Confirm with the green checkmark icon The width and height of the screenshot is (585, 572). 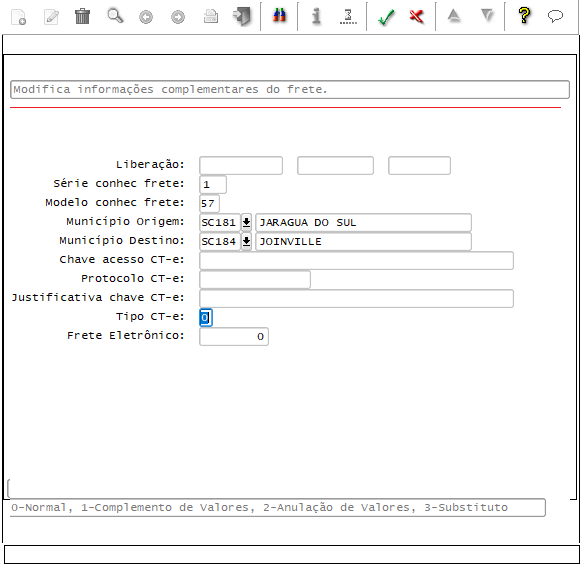click(386, 17)
